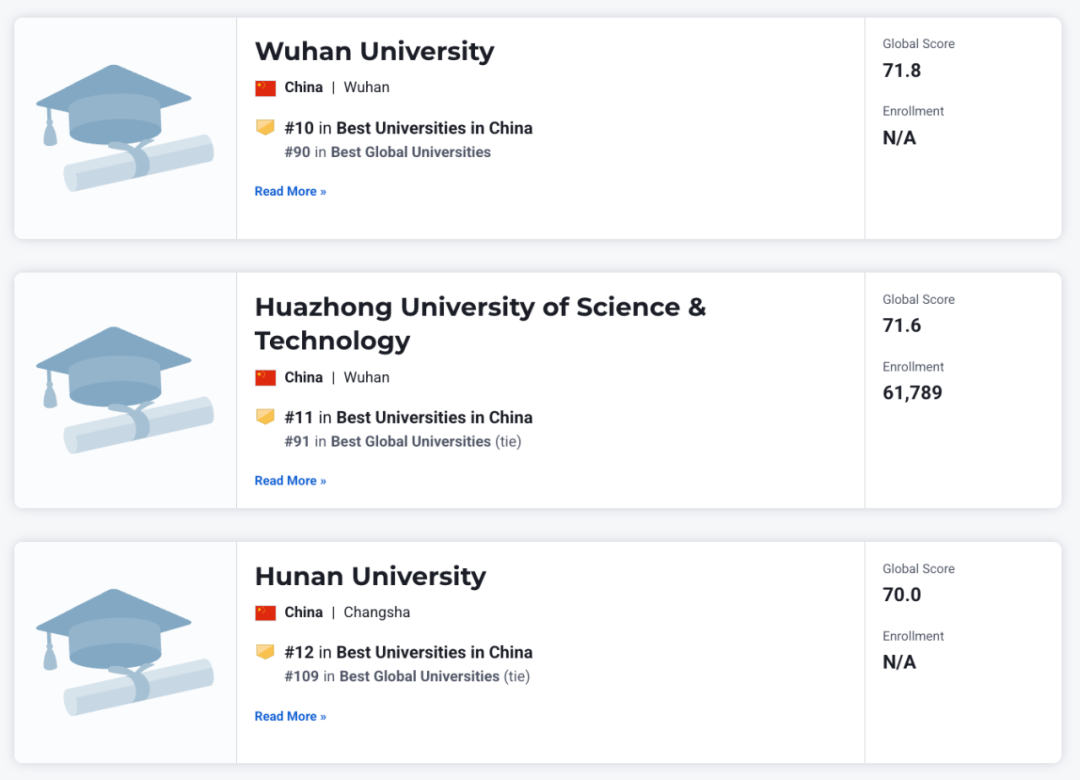The width and height of the screenshot is (1080, 780).
Task: Click the China flag icon under Wuhan University
Action: click(265, 88)
